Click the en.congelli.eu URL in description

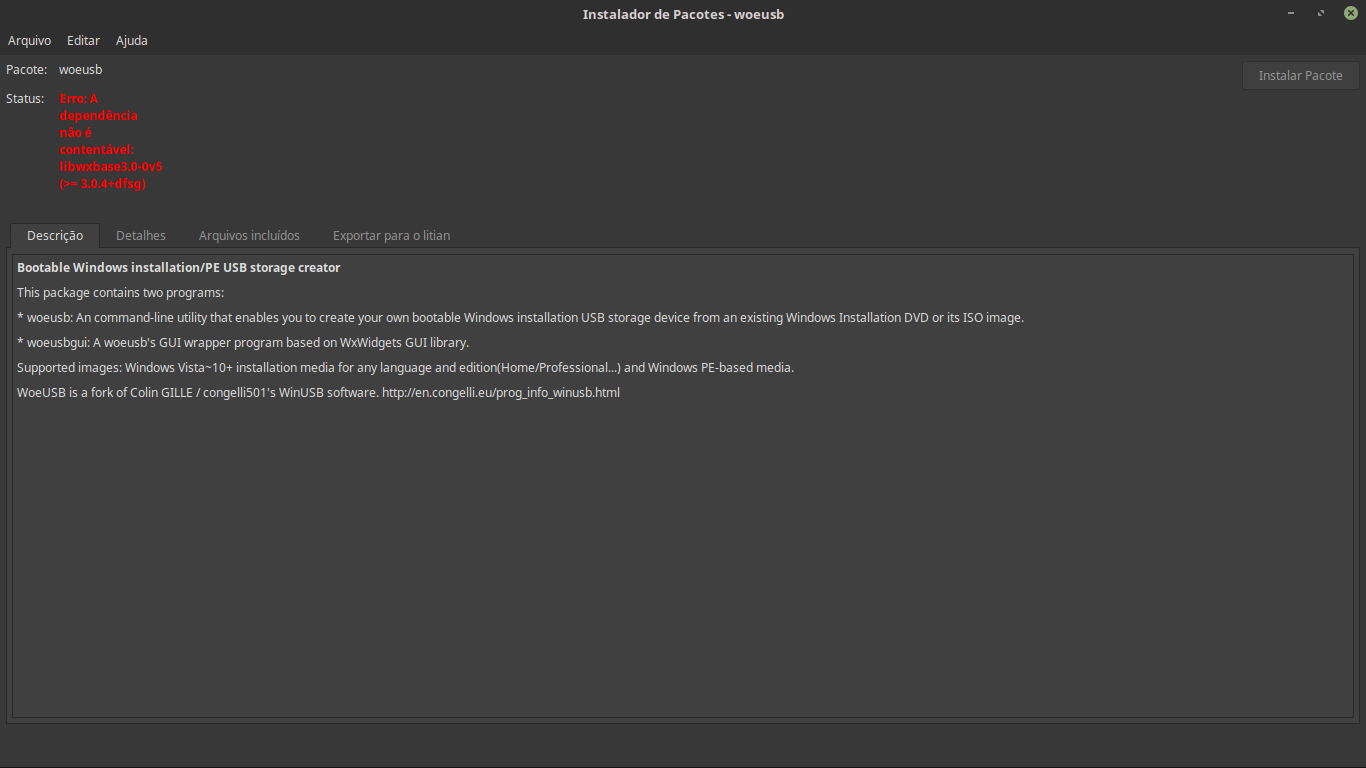(500, 393)
